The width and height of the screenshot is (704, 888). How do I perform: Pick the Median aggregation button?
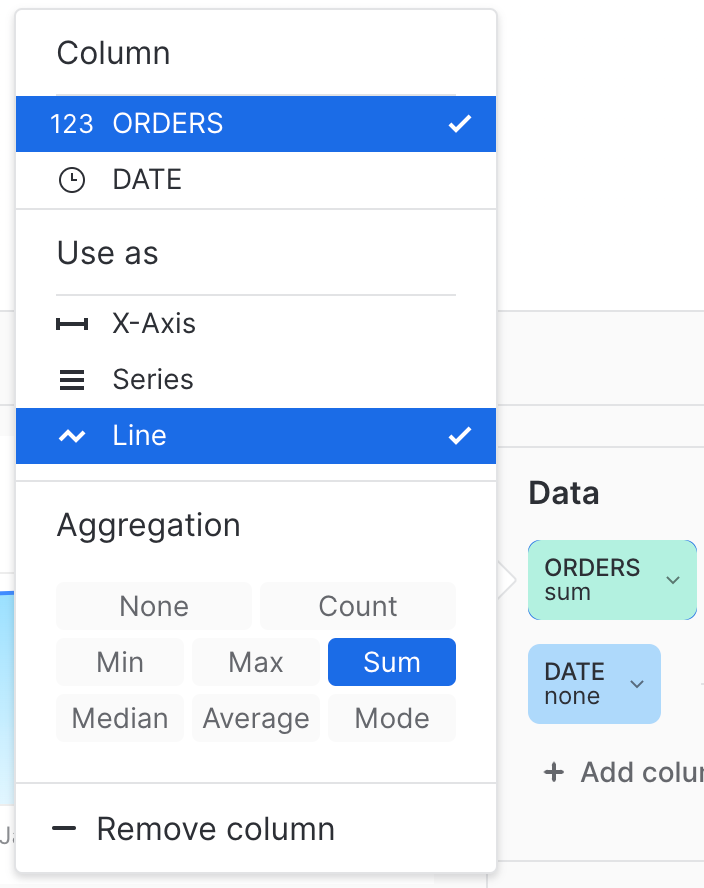120,718
